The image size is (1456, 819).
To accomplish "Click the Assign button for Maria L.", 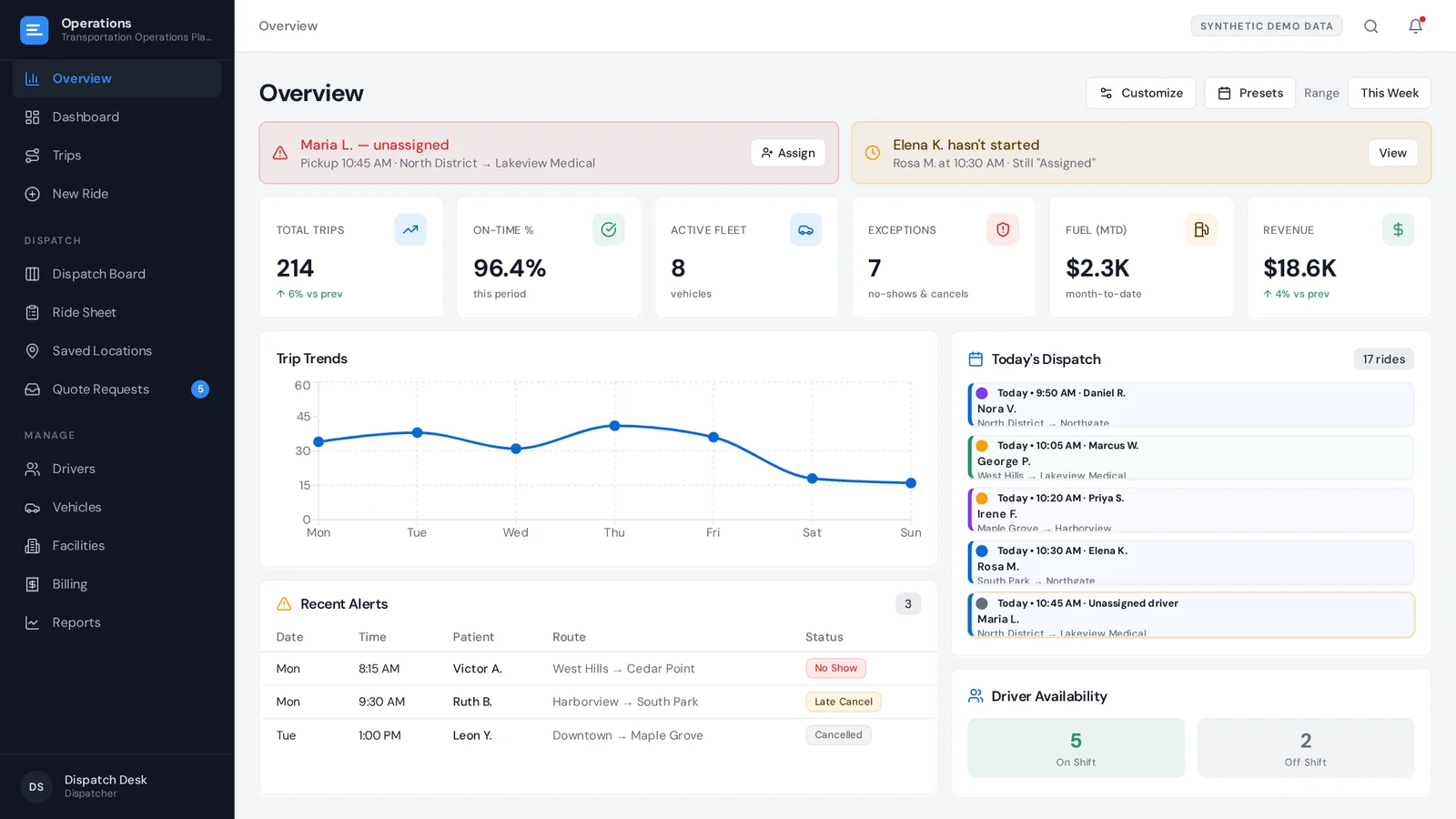I will 788,153.
